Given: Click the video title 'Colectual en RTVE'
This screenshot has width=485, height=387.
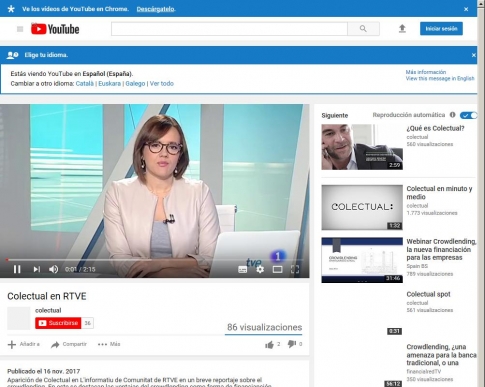Looking at the screenshot, I should pyautogui.click(x=47, y=296).
